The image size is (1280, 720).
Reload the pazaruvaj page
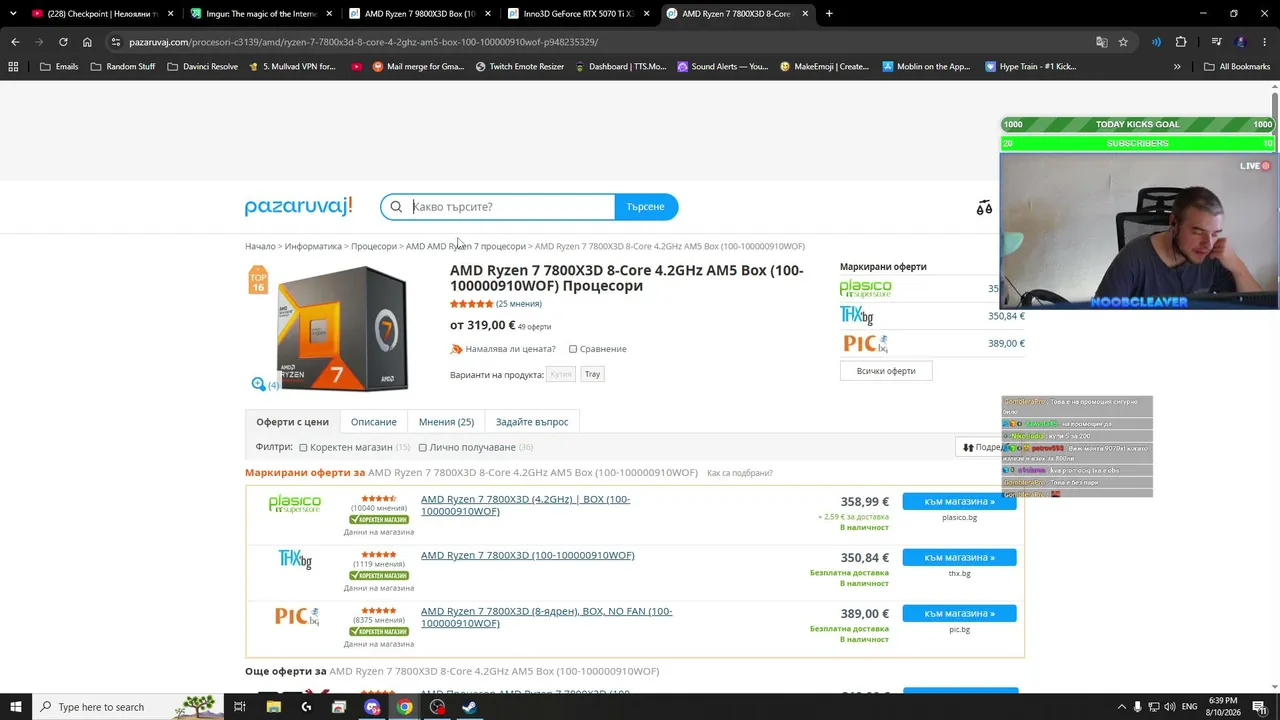(x=63, y=42)
